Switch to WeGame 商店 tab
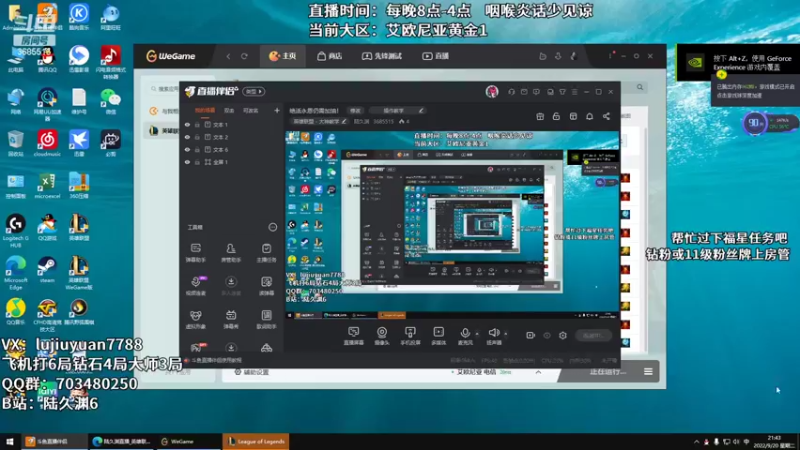 [329, 56]
